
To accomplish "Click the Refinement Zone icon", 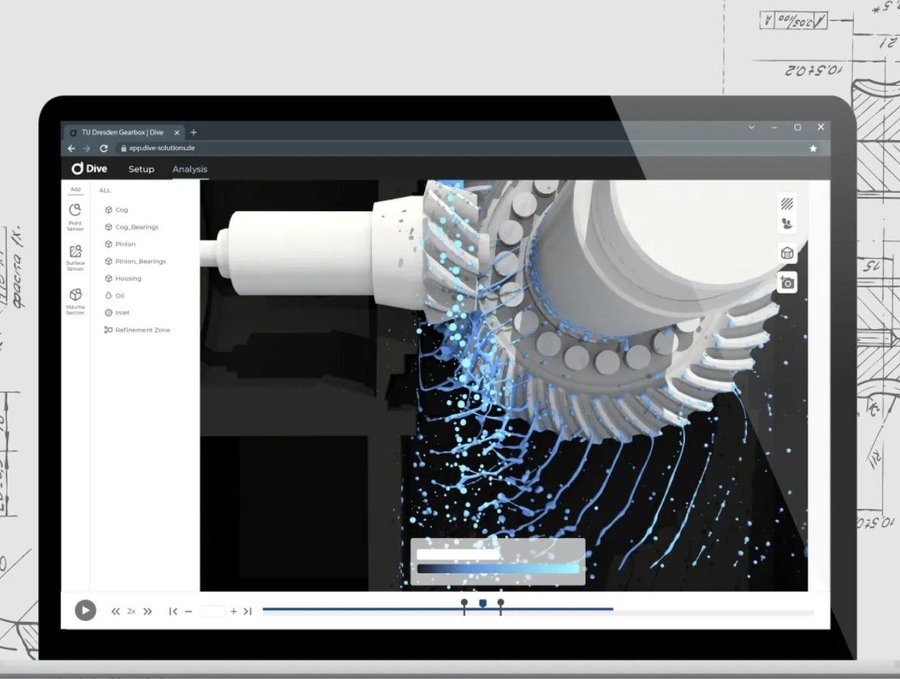I will (x=110, y=330).
